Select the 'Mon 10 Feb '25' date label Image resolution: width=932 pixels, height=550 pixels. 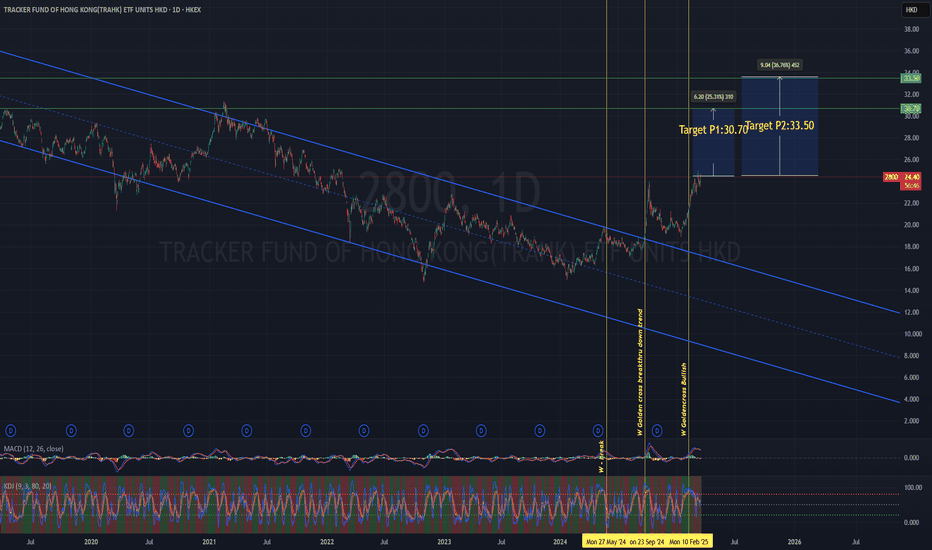(689, 542)
